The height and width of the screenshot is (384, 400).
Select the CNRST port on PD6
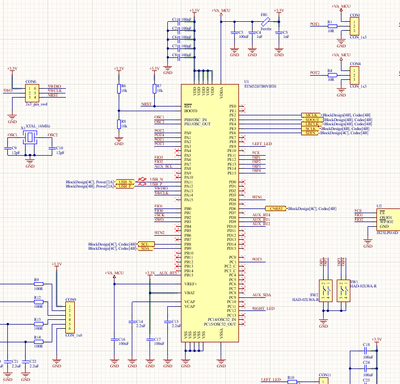point(276,208)
